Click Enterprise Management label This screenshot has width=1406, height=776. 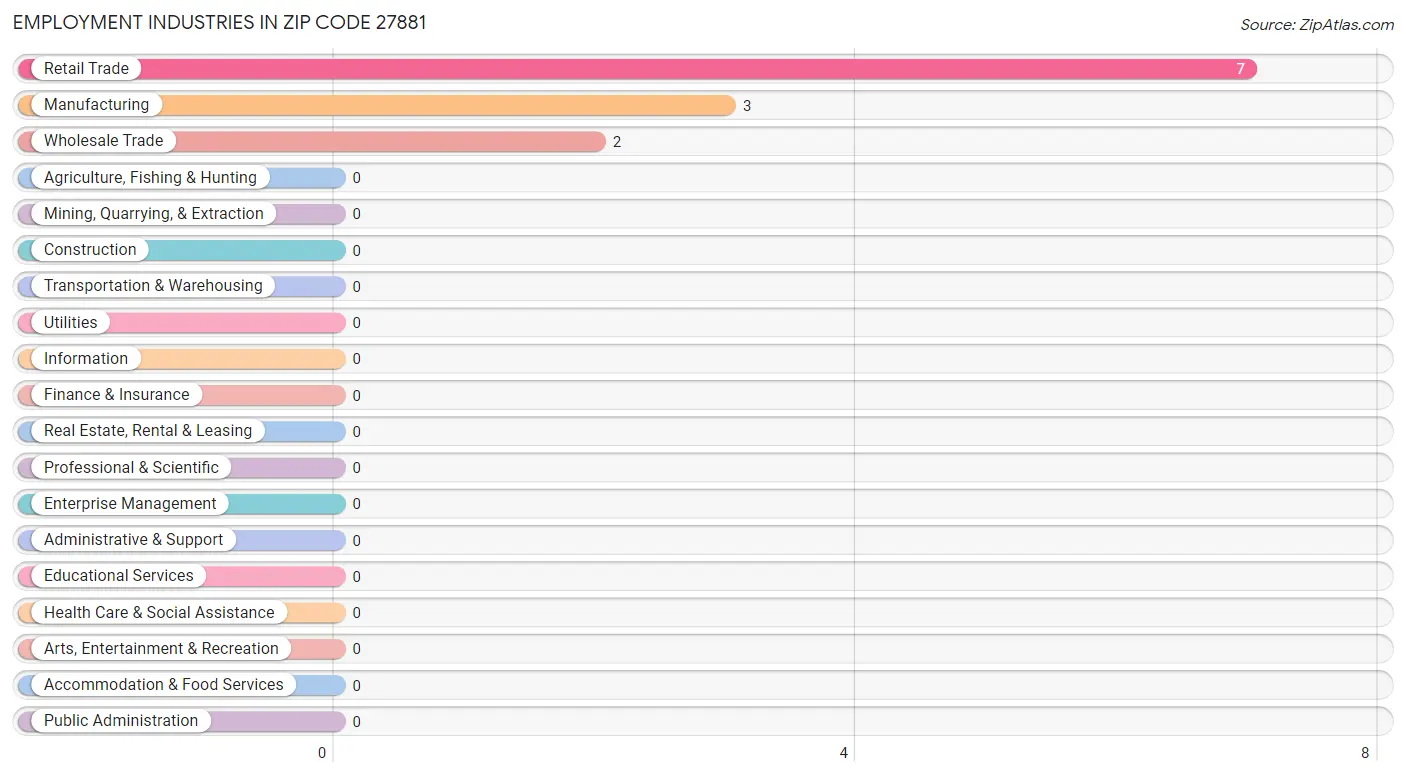pos(130,504)
